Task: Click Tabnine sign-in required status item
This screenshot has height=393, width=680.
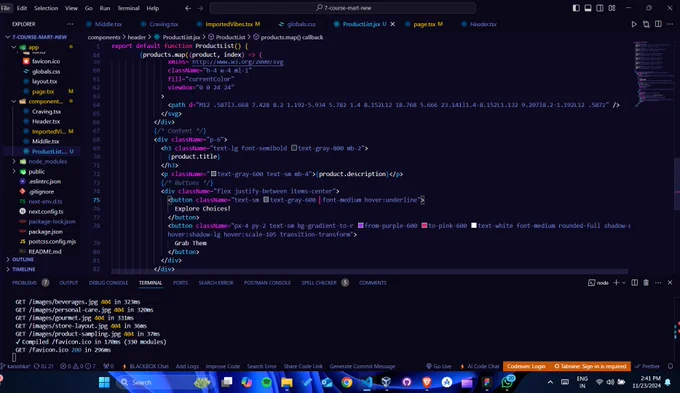Action: (590, 366)
